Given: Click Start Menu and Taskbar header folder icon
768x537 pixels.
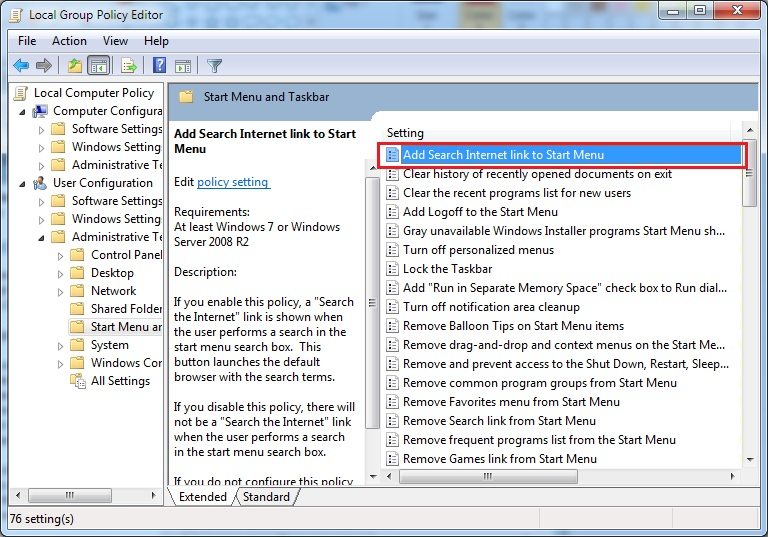Looking at the screenshot, I should [186, 97].
